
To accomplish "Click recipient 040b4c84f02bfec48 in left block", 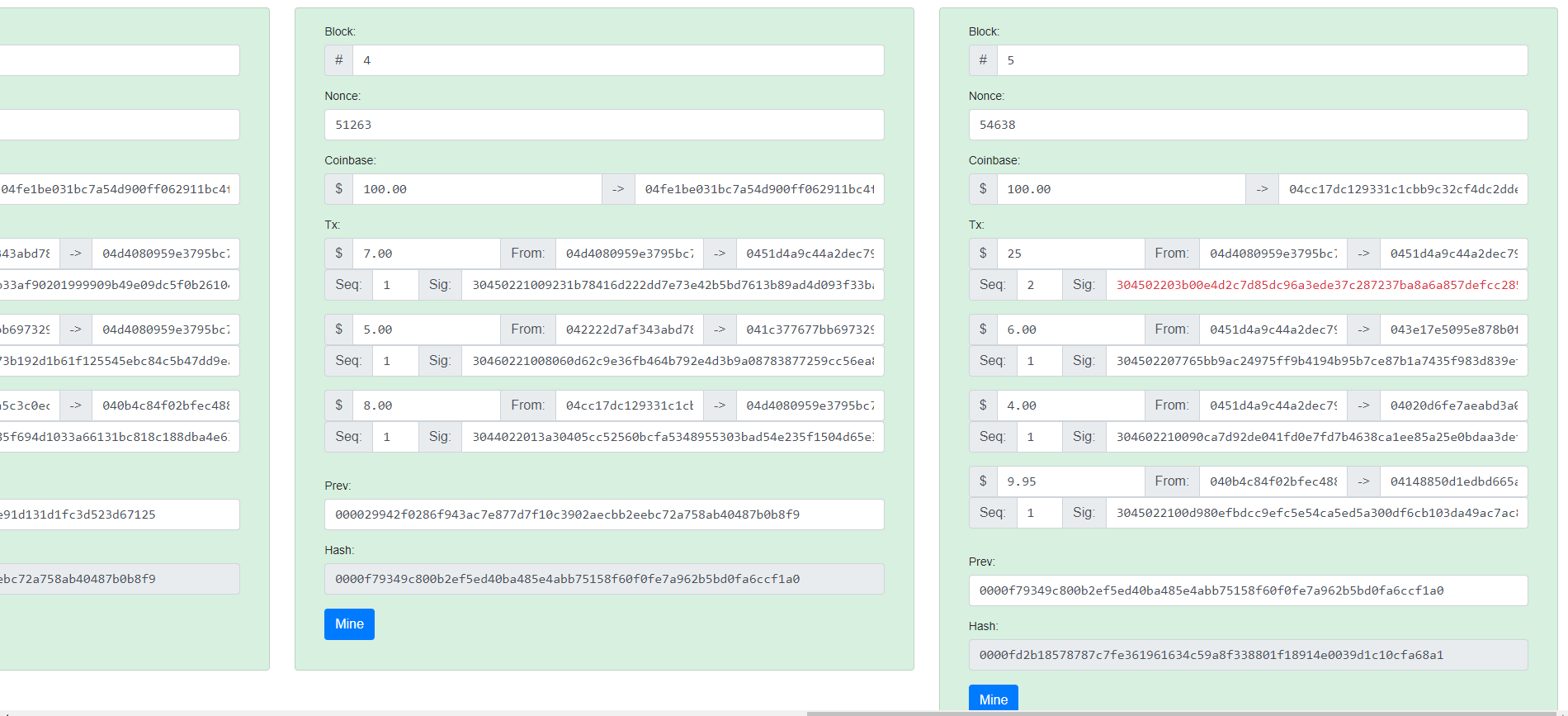I will (x=166, y=405).
